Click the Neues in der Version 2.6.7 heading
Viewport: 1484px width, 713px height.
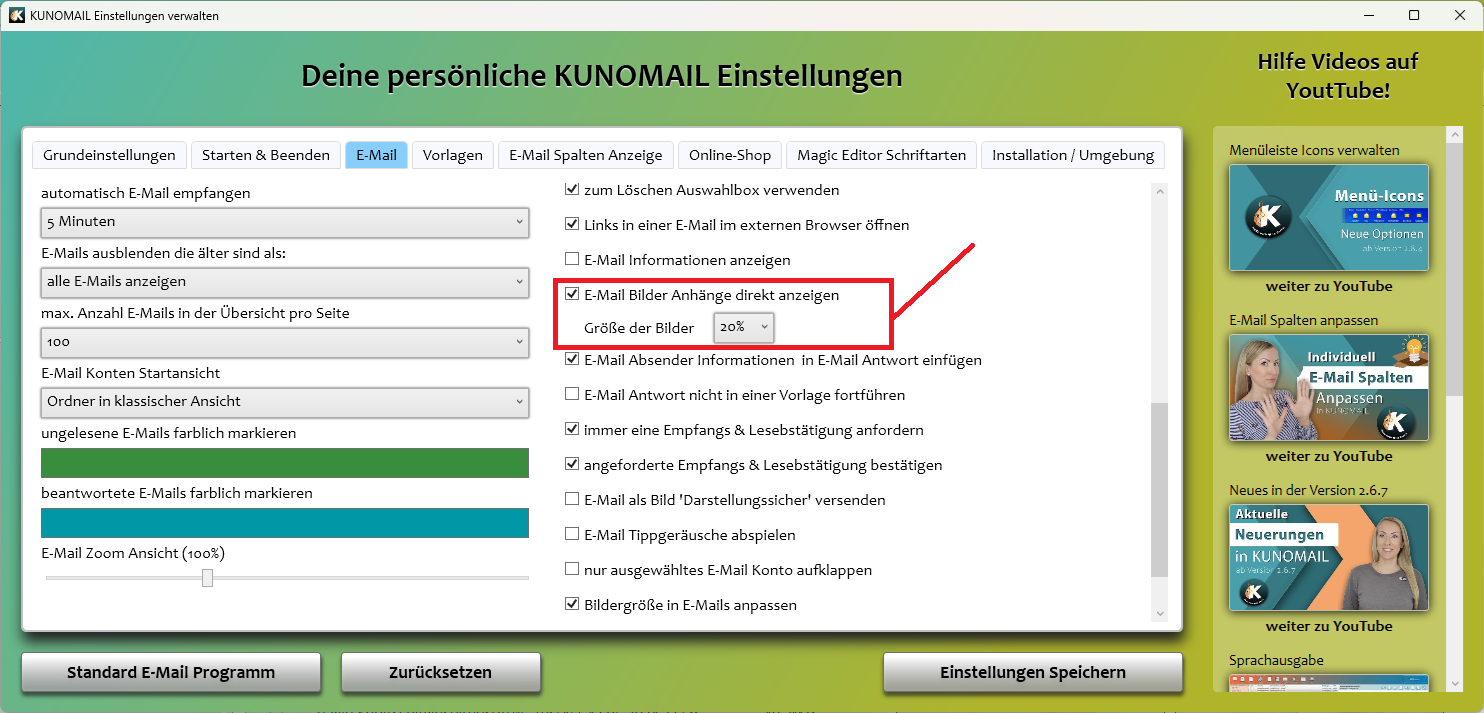click(x=1308, y=490)
